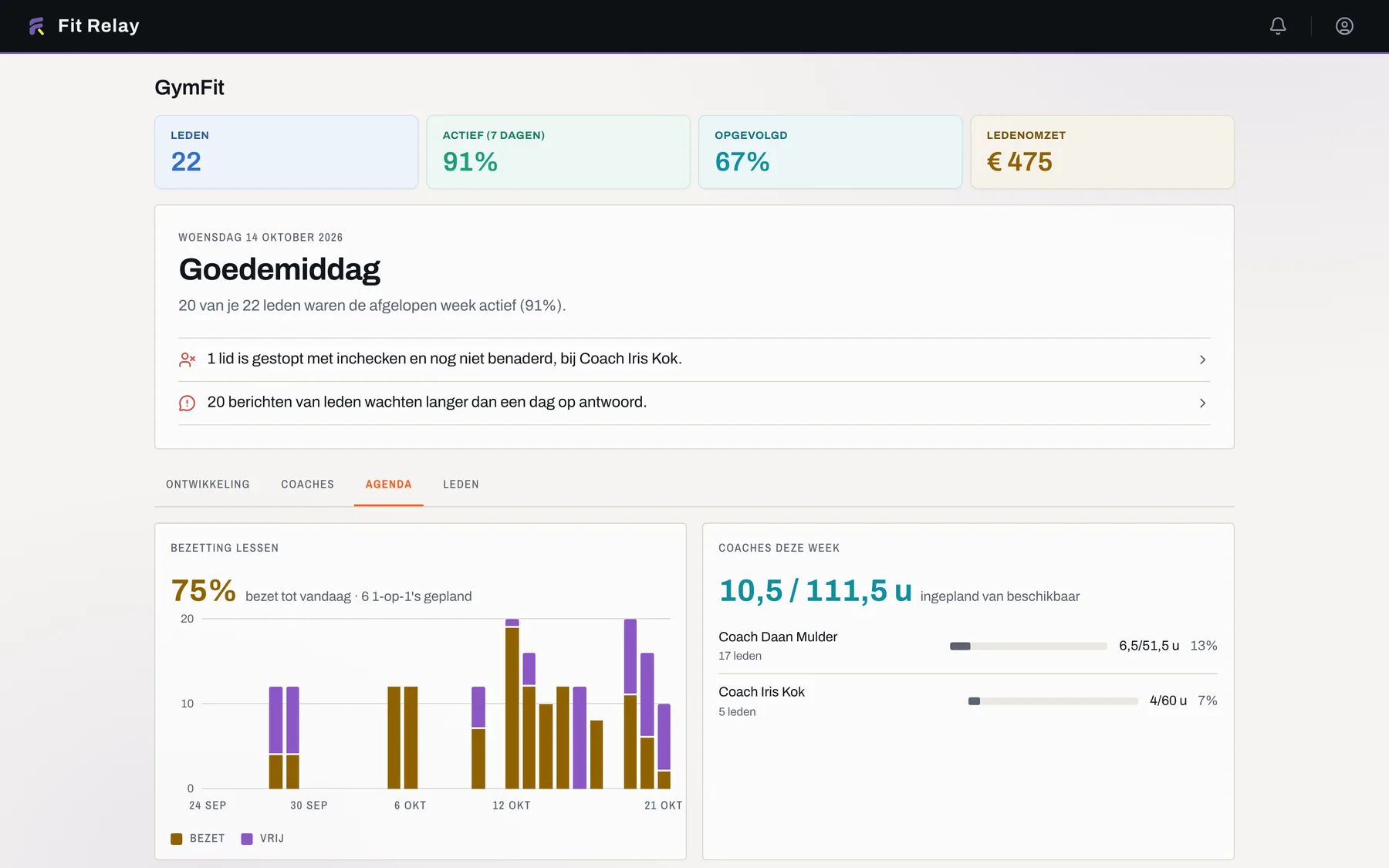Click the Bezet legend swatch

(x=177, y=839)
